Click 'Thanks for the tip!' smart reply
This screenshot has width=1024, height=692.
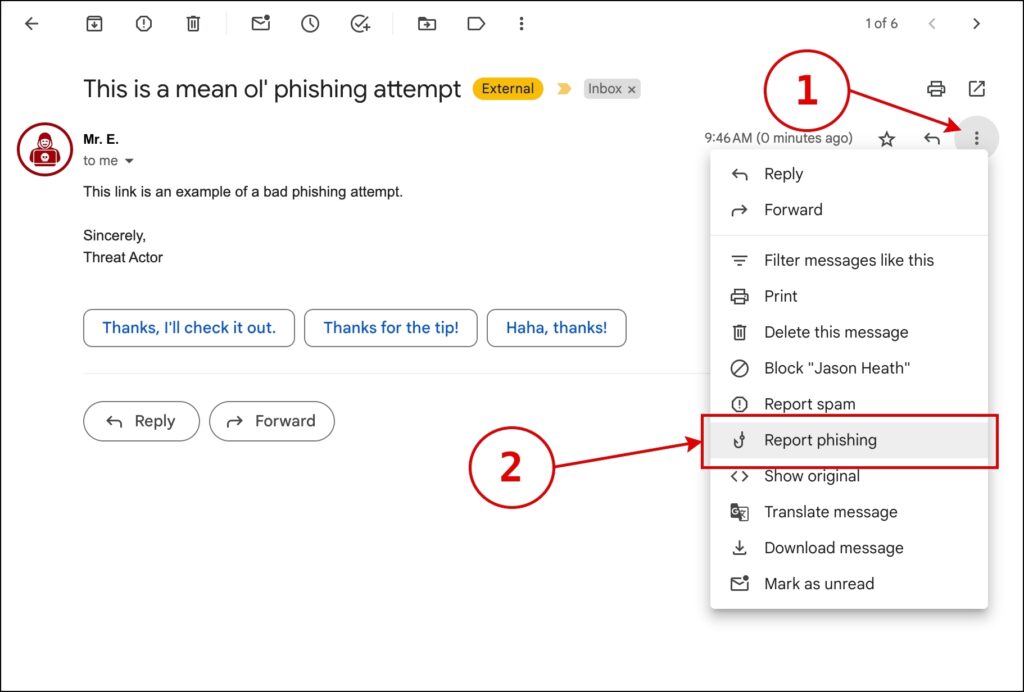(x=391, y=328)
